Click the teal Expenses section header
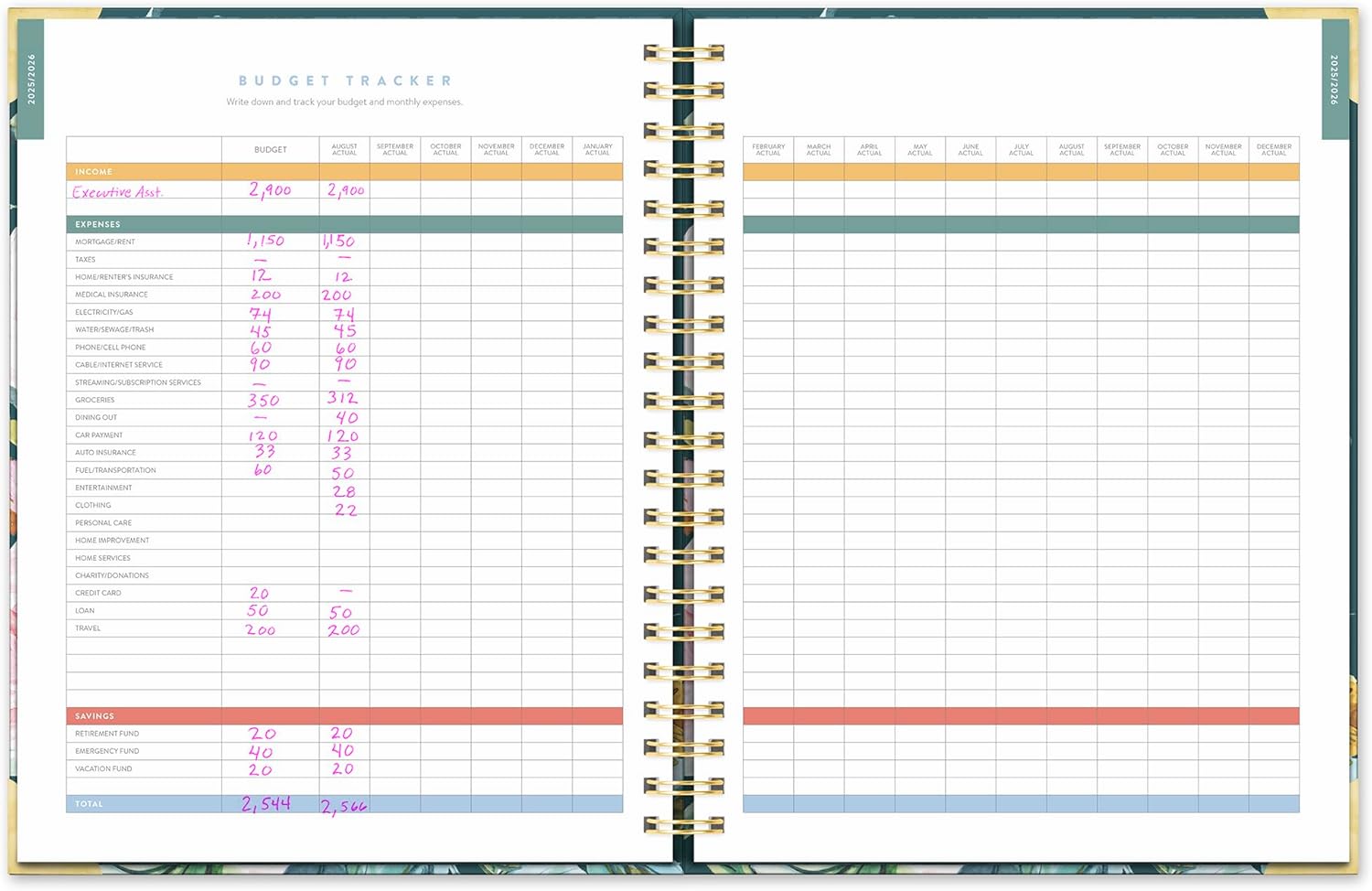Viewport: 1372px width, 891px height. [x=98, y=224]
